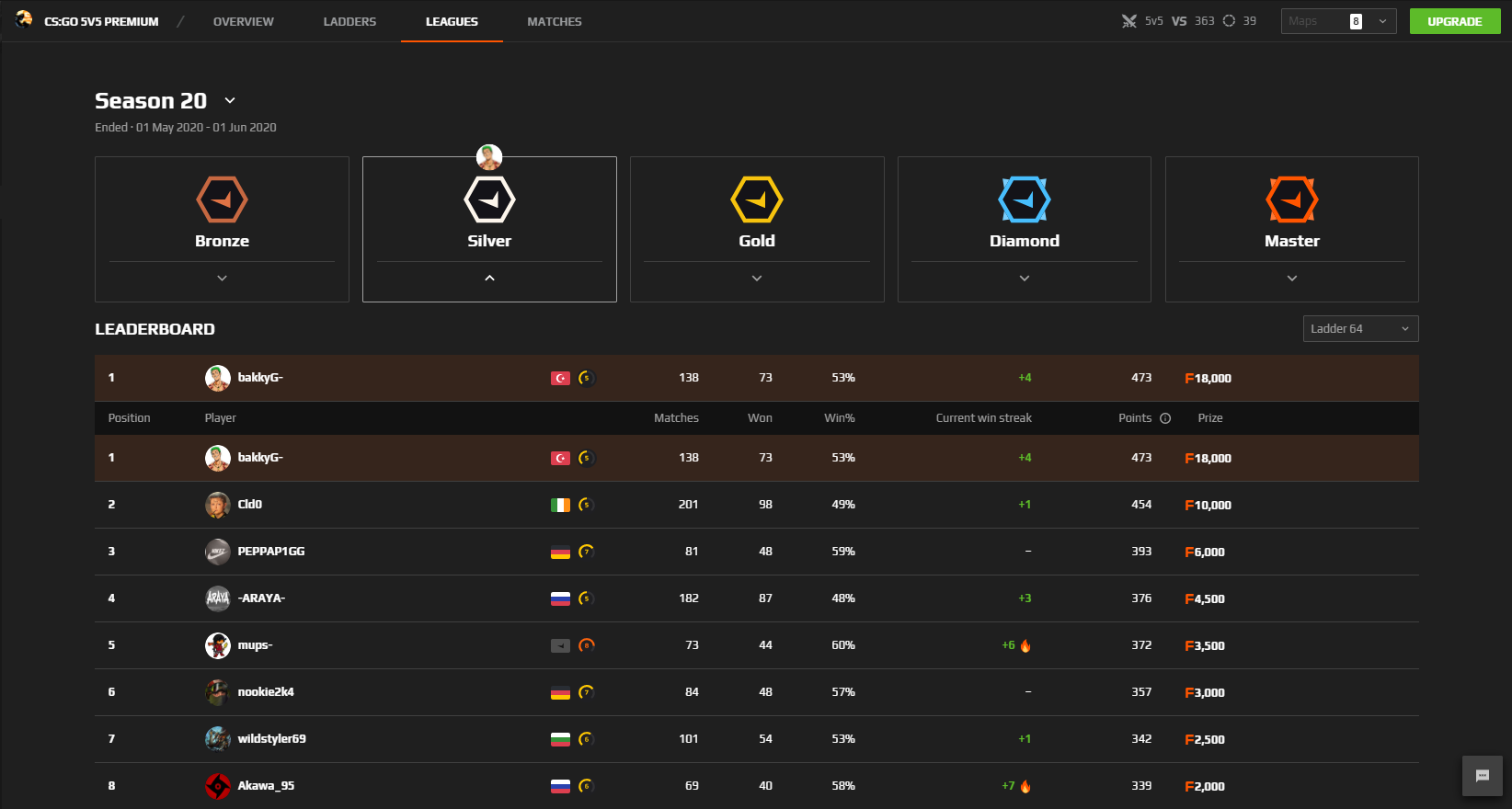Click the F10,000 prize in Cld0 row
This screenshot has width=1512, height=809.
point(1208,505)
